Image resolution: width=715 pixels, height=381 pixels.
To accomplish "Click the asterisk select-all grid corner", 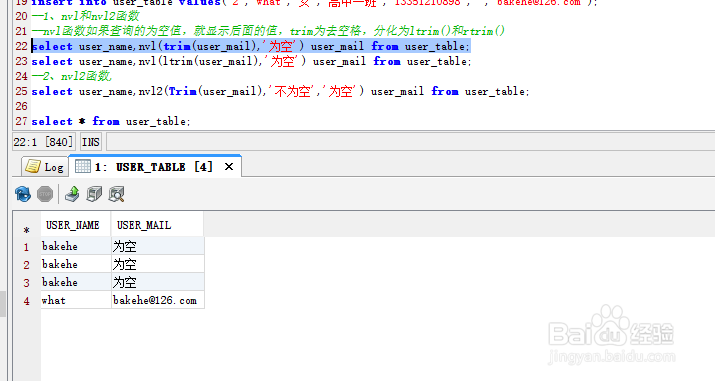I will coord(26,230).
